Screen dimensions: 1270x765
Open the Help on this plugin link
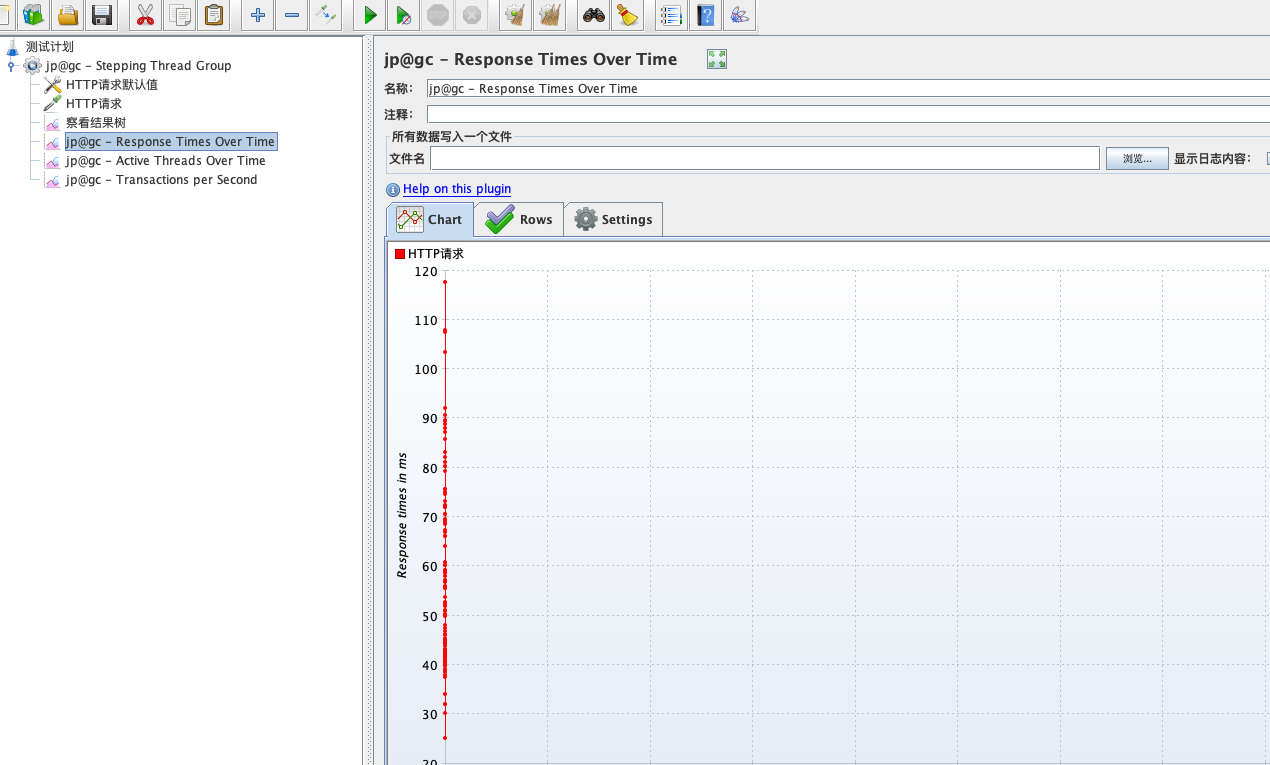pos(456,189)
